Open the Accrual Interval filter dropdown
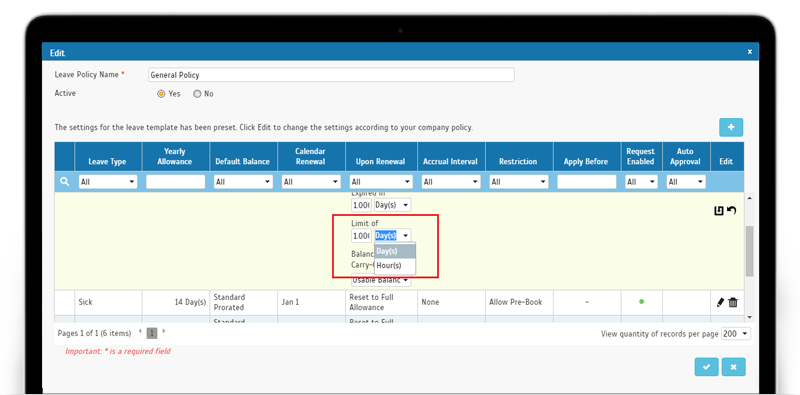The width and height of the screenshot is (800, 395). pos(451,182)
